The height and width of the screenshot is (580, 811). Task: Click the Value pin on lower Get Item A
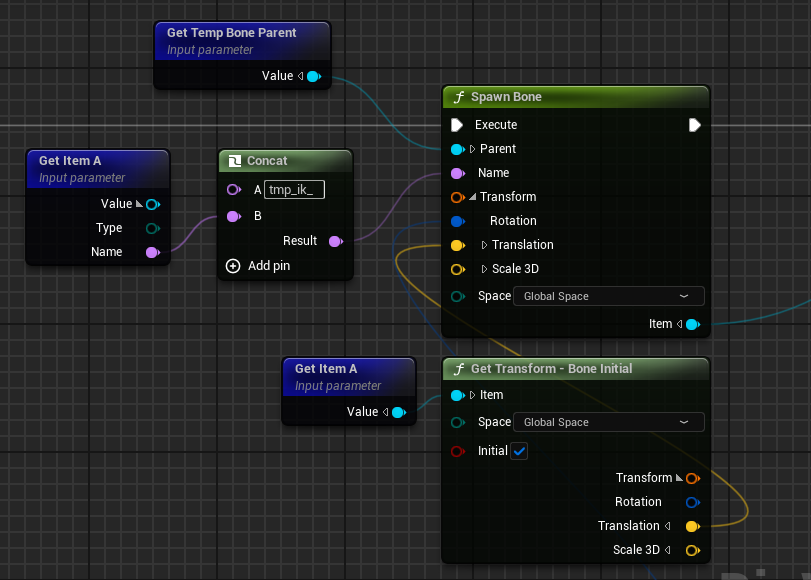coord(399,412)
